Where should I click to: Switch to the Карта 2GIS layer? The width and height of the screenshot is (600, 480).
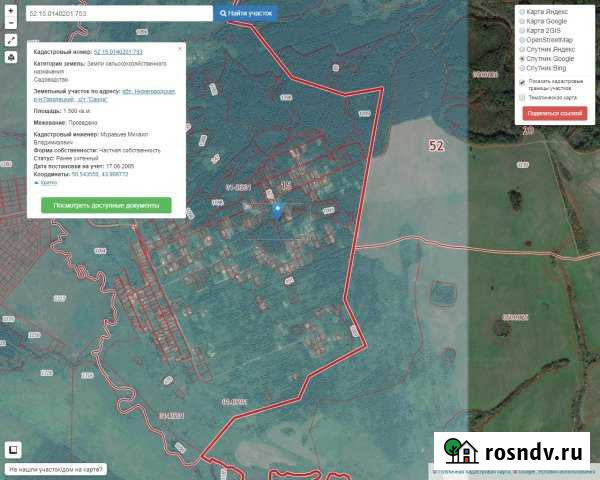coord(521,30)
